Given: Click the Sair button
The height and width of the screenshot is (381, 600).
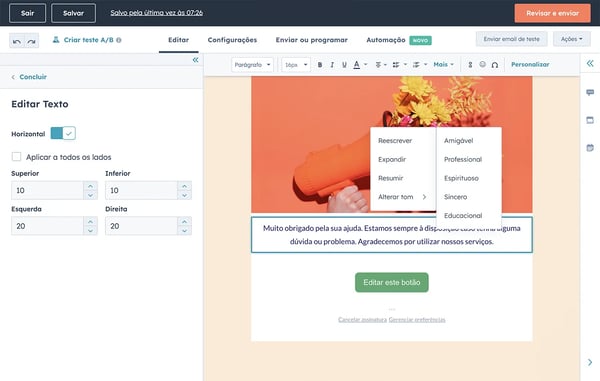Looking at the screenshot, I should [28, 13].
